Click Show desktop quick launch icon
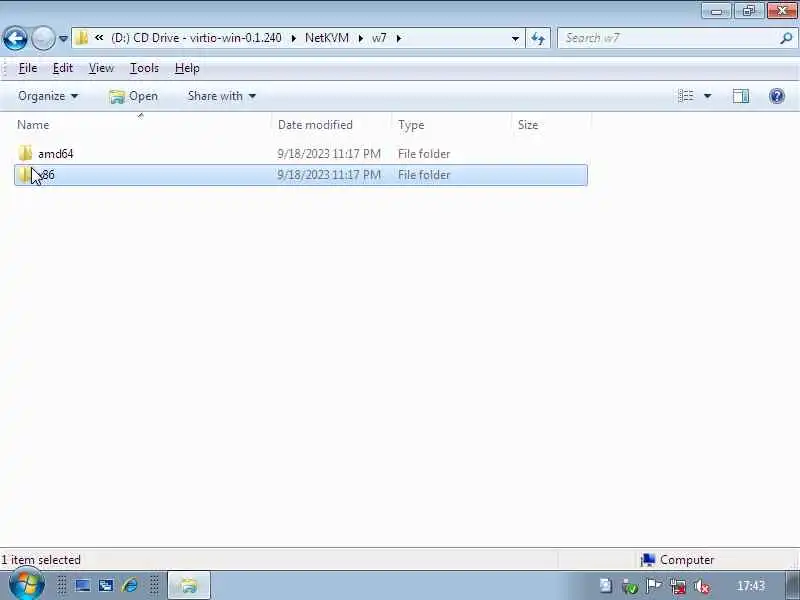The image size is (800, 600). [x=83, y=586]
